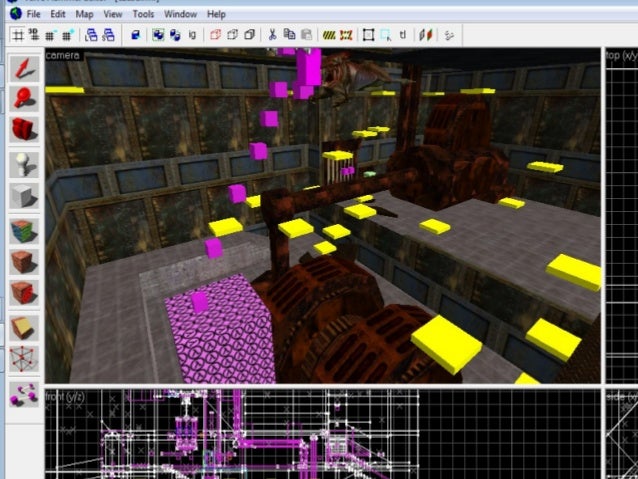The width and height of the screenshot is (638, 479).
Task: Open the Window menu
Action: point(180,14)
